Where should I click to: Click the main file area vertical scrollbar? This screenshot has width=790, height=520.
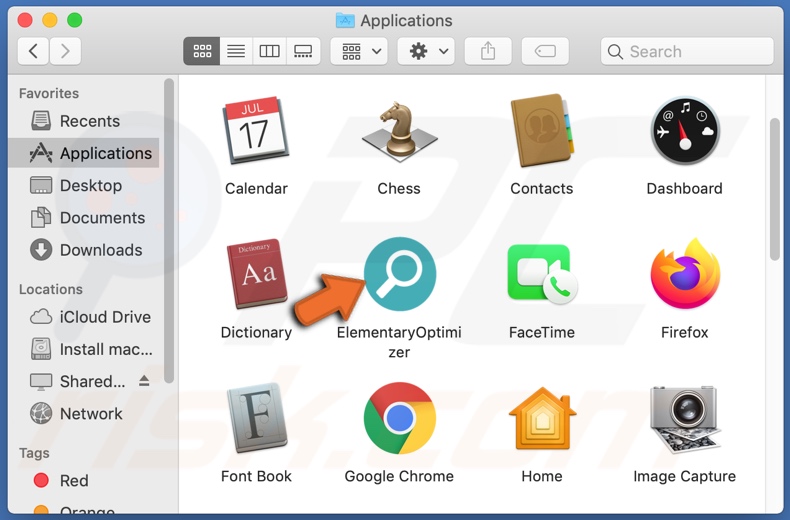click(774, 189)
